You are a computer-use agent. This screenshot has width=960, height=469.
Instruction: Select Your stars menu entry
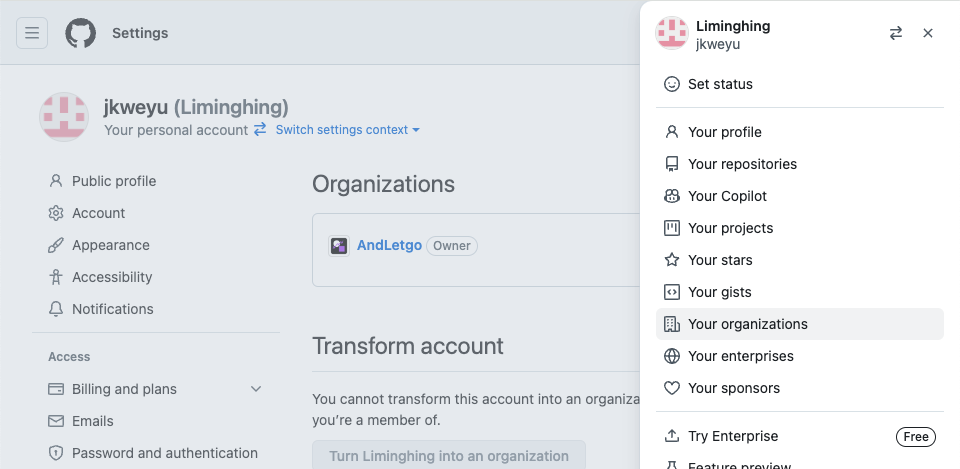pyautogui.click(x=800, y=260)
